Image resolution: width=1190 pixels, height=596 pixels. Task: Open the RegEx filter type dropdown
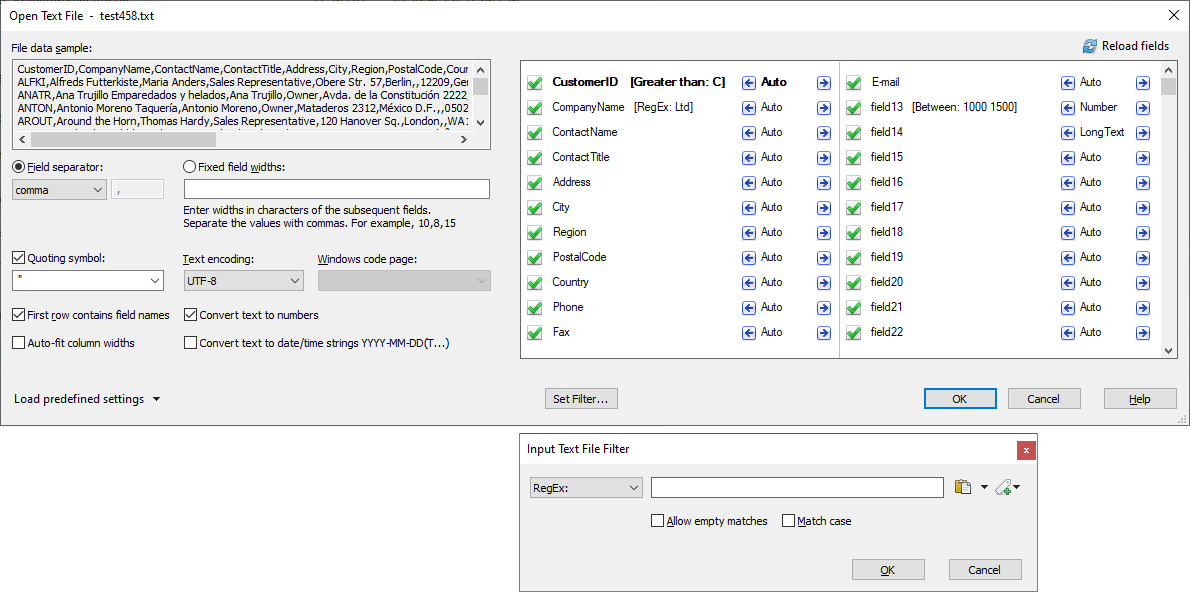[586, 488]
